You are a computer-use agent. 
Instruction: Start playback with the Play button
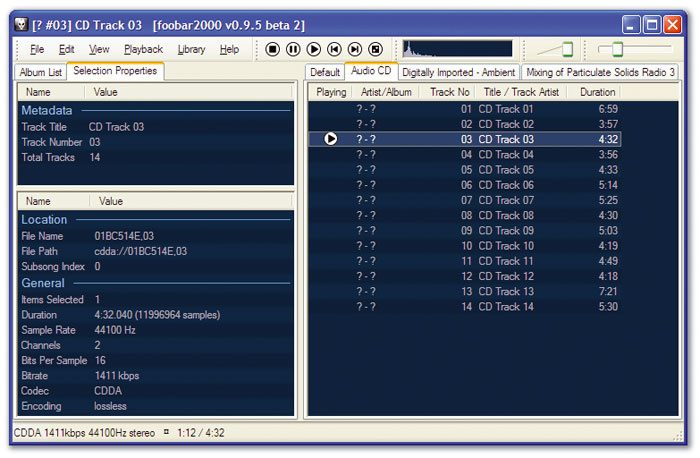click(x=314, y=49)
